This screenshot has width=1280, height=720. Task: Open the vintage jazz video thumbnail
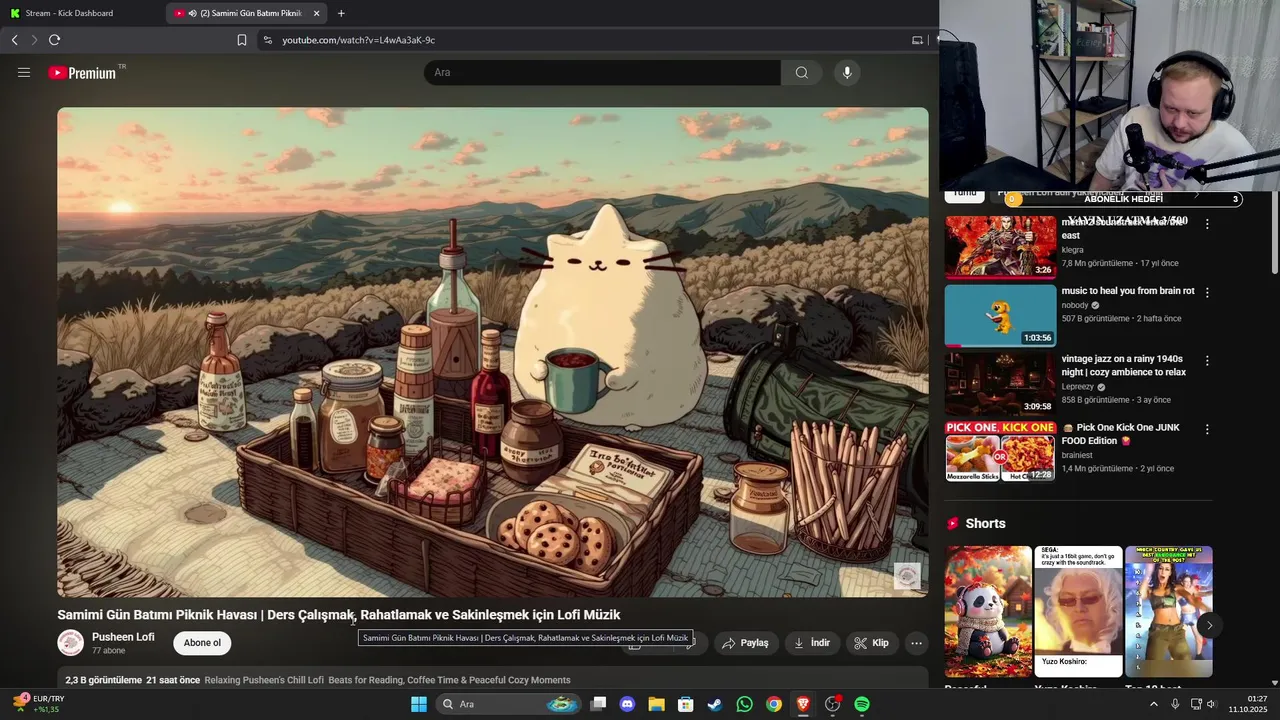(1000, 384)
